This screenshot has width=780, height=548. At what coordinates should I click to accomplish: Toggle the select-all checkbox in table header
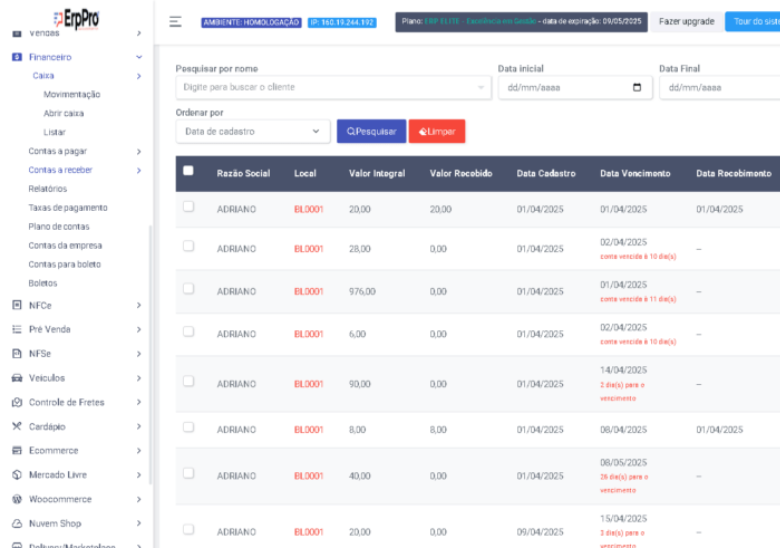[x=188, y=171]
